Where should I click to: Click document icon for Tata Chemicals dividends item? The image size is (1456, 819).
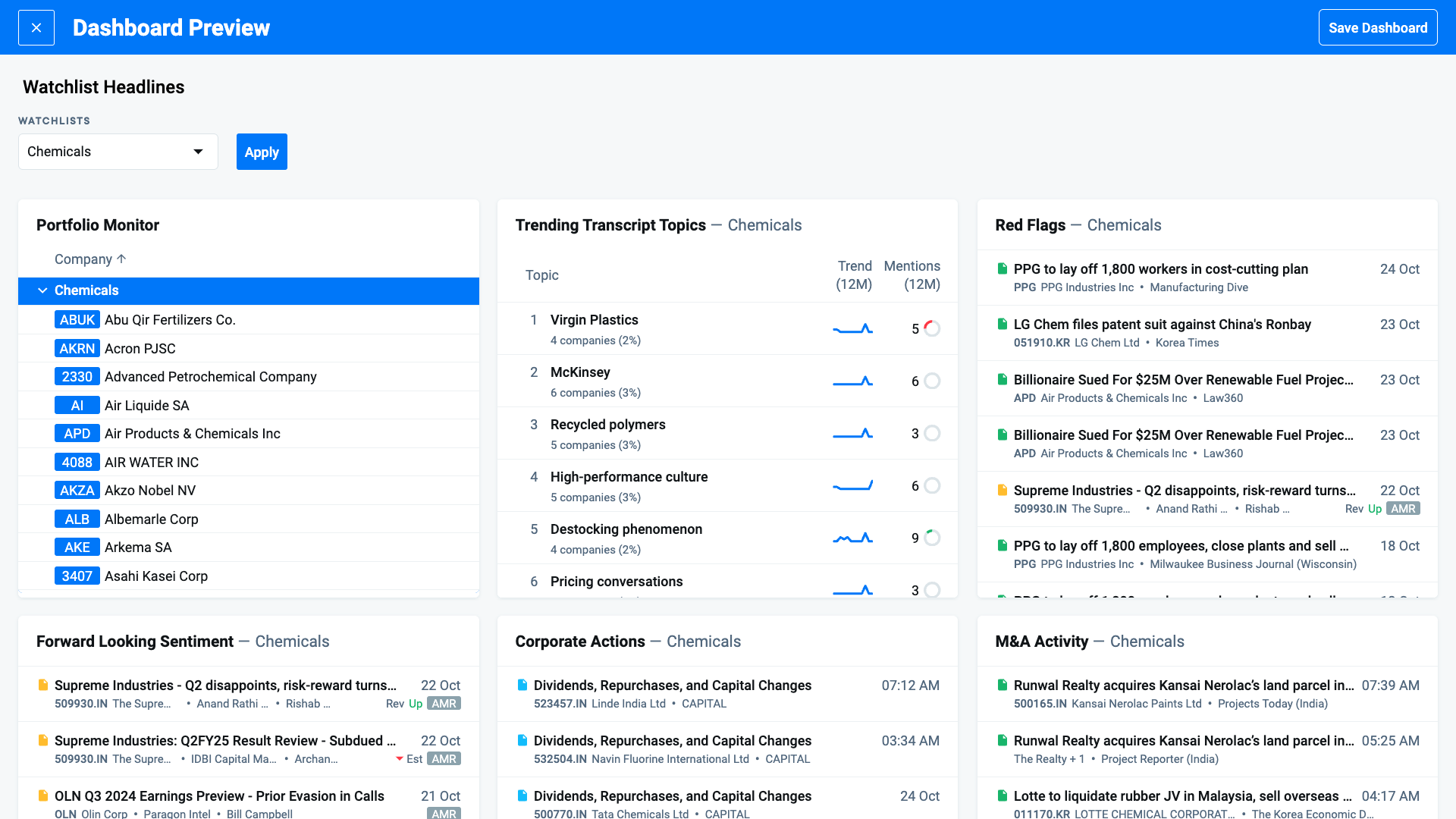[x=522, y=795]
